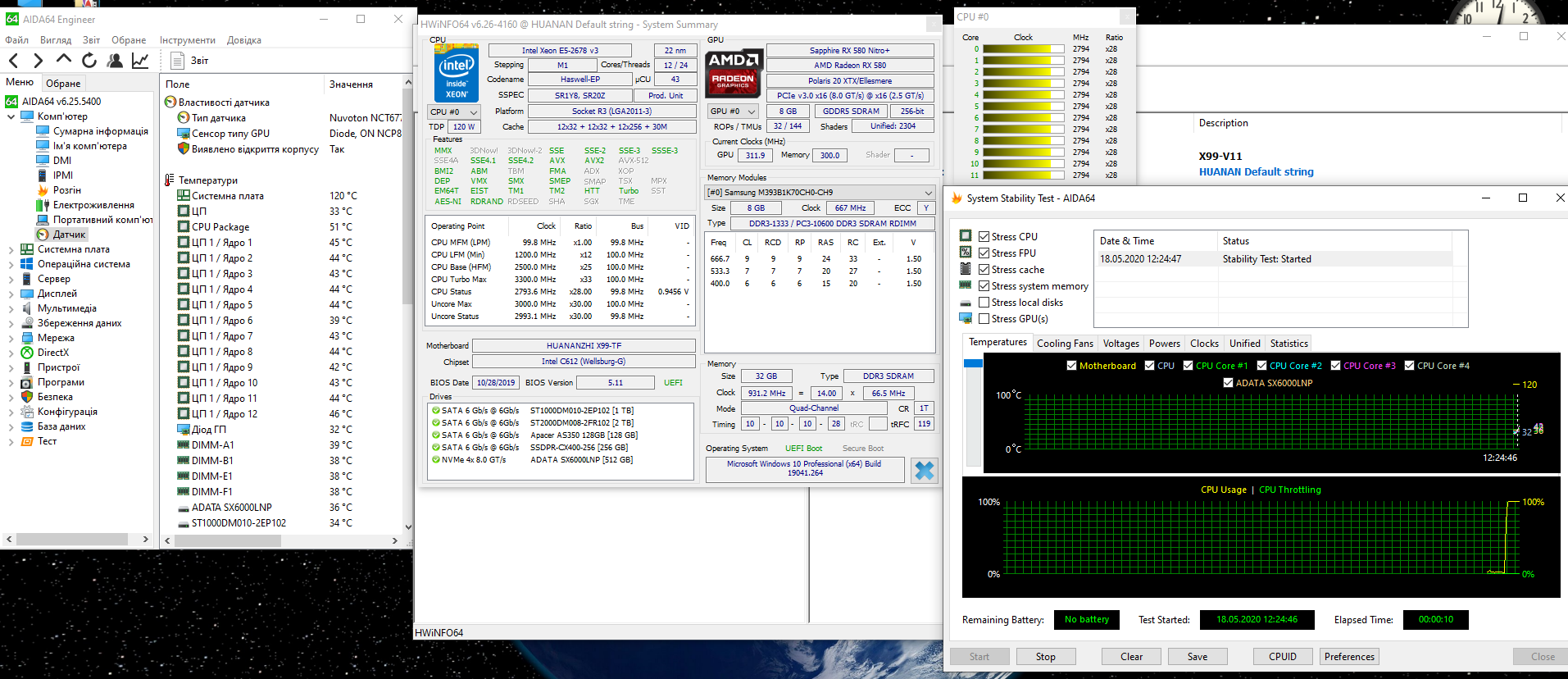Collapse the Комп'ютер tree node
This screenshot has height=679, width=1568.
click(x=11, y=116)
